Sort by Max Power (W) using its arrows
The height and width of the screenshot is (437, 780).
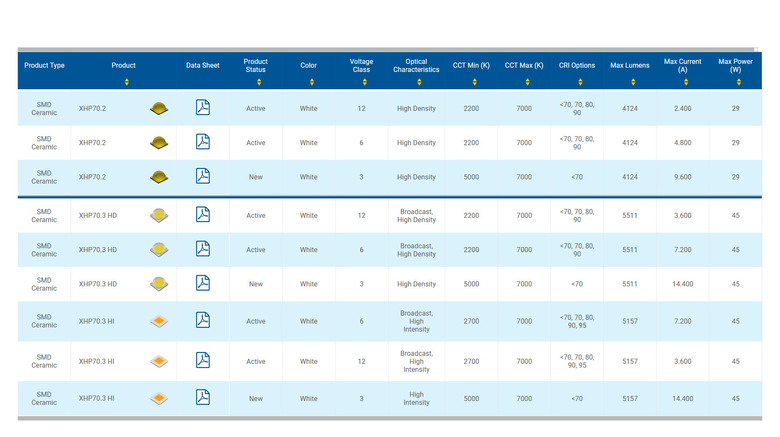(x=739, y=82)
